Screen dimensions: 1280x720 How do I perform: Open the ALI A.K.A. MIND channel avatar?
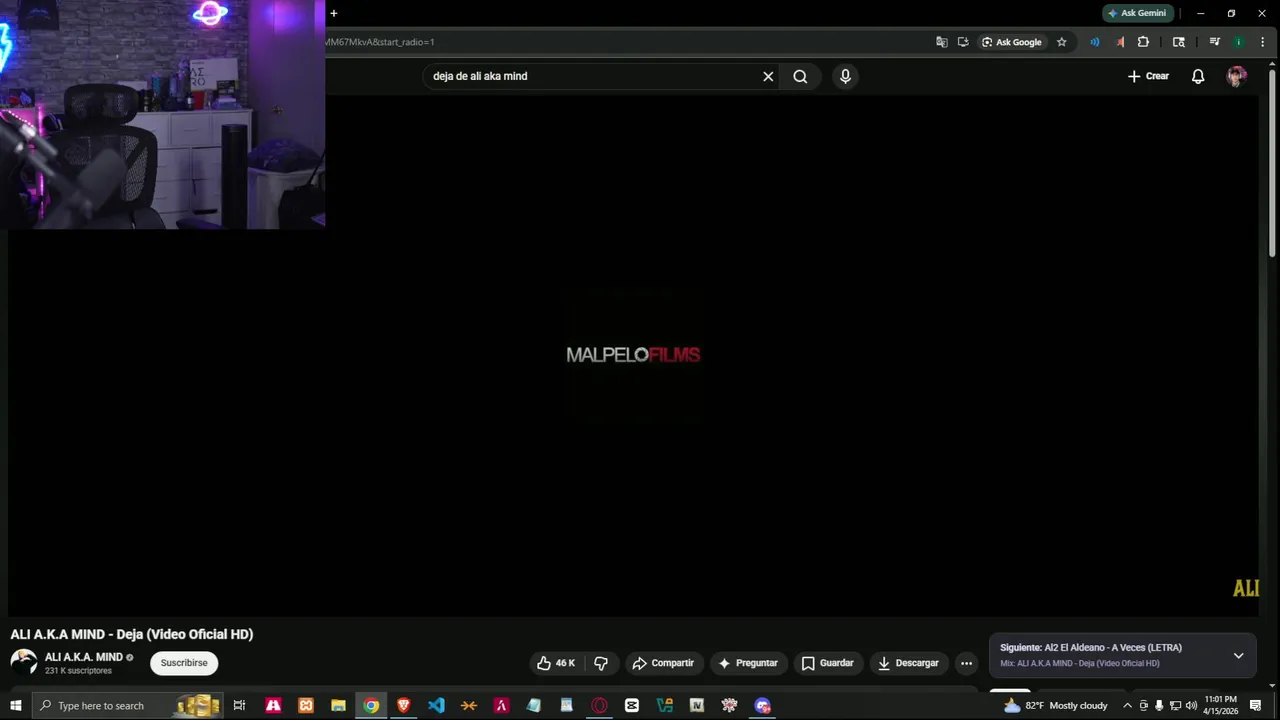click(24, 663)
